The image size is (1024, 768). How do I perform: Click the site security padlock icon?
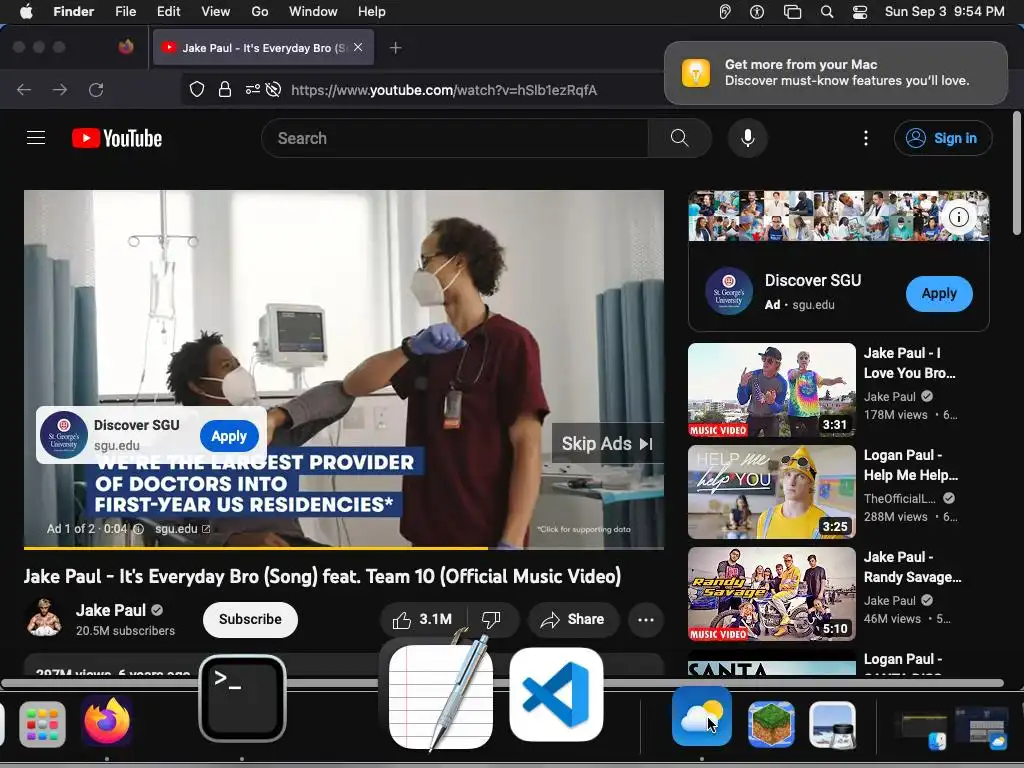coord(225,89)
